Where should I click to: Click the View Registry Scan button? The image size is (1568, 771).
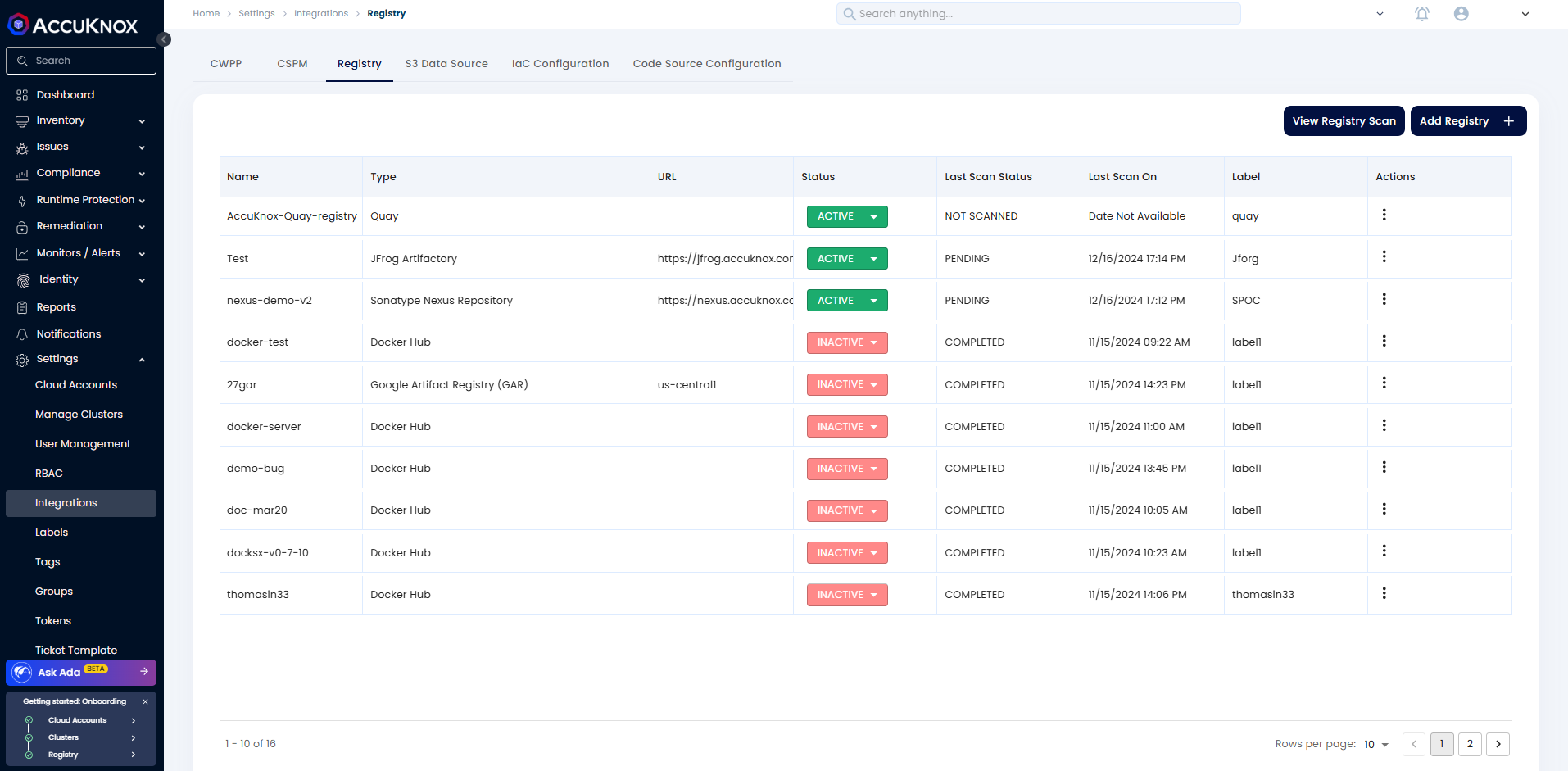(x=1344, y=120)
